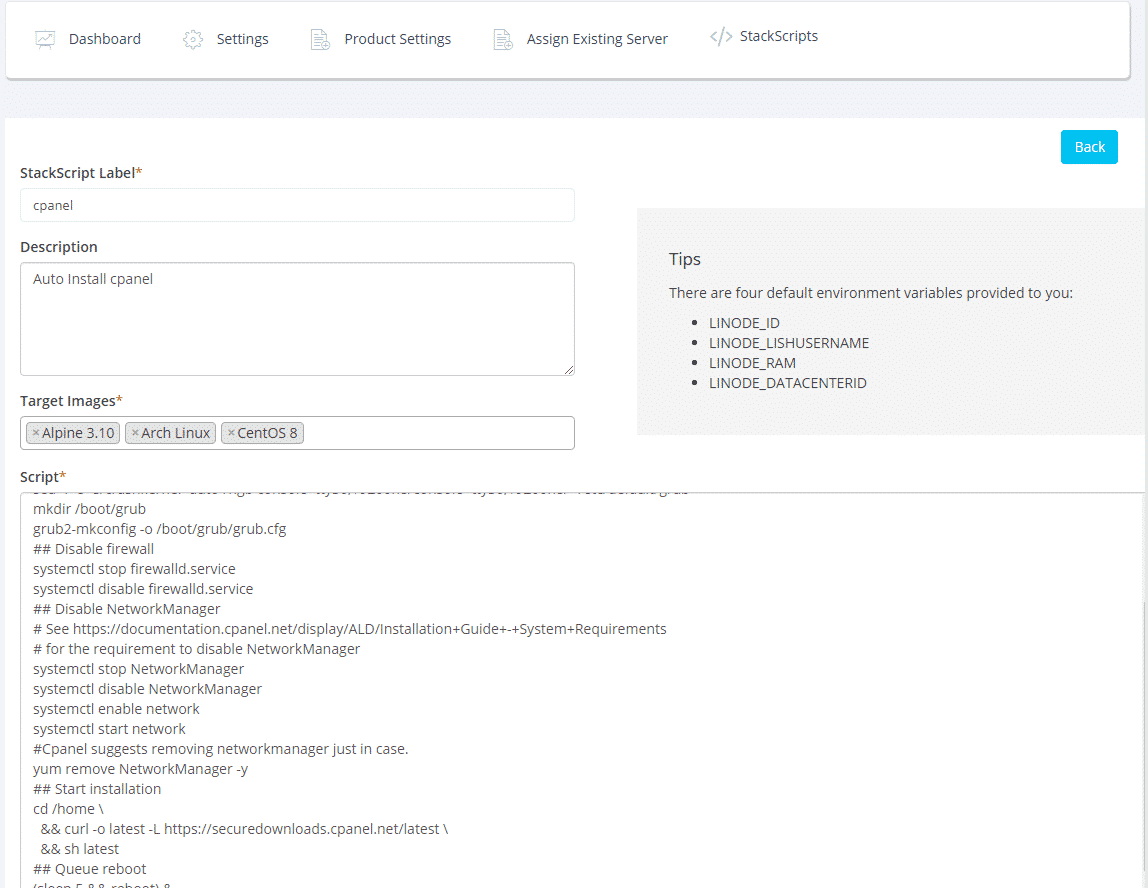Screen dimensions: 1148x888
Task: Click the Dashboard chart icon
Action: point(45,40)
